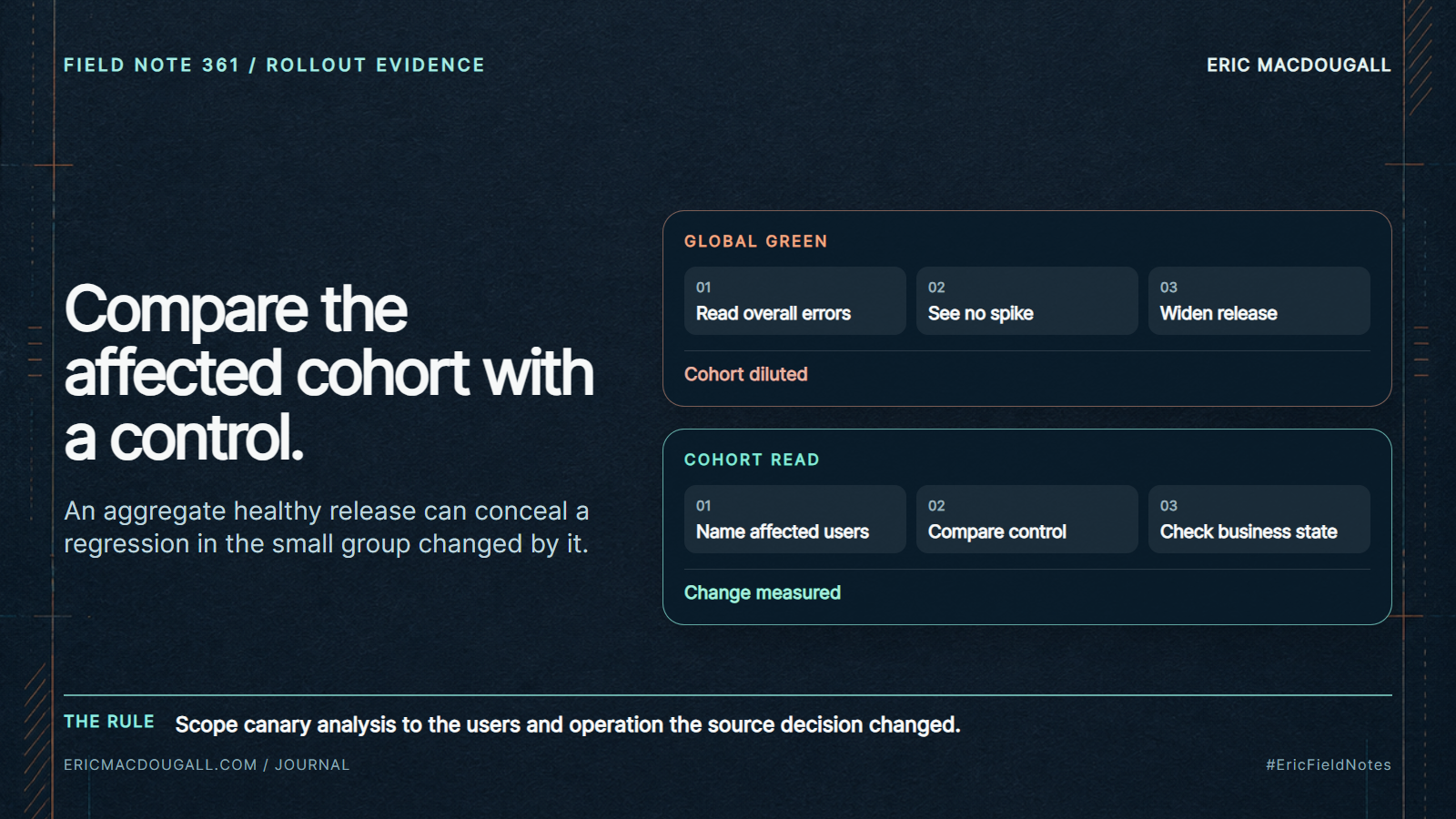Click the 'Read overall errors' step card

[794, 300]
